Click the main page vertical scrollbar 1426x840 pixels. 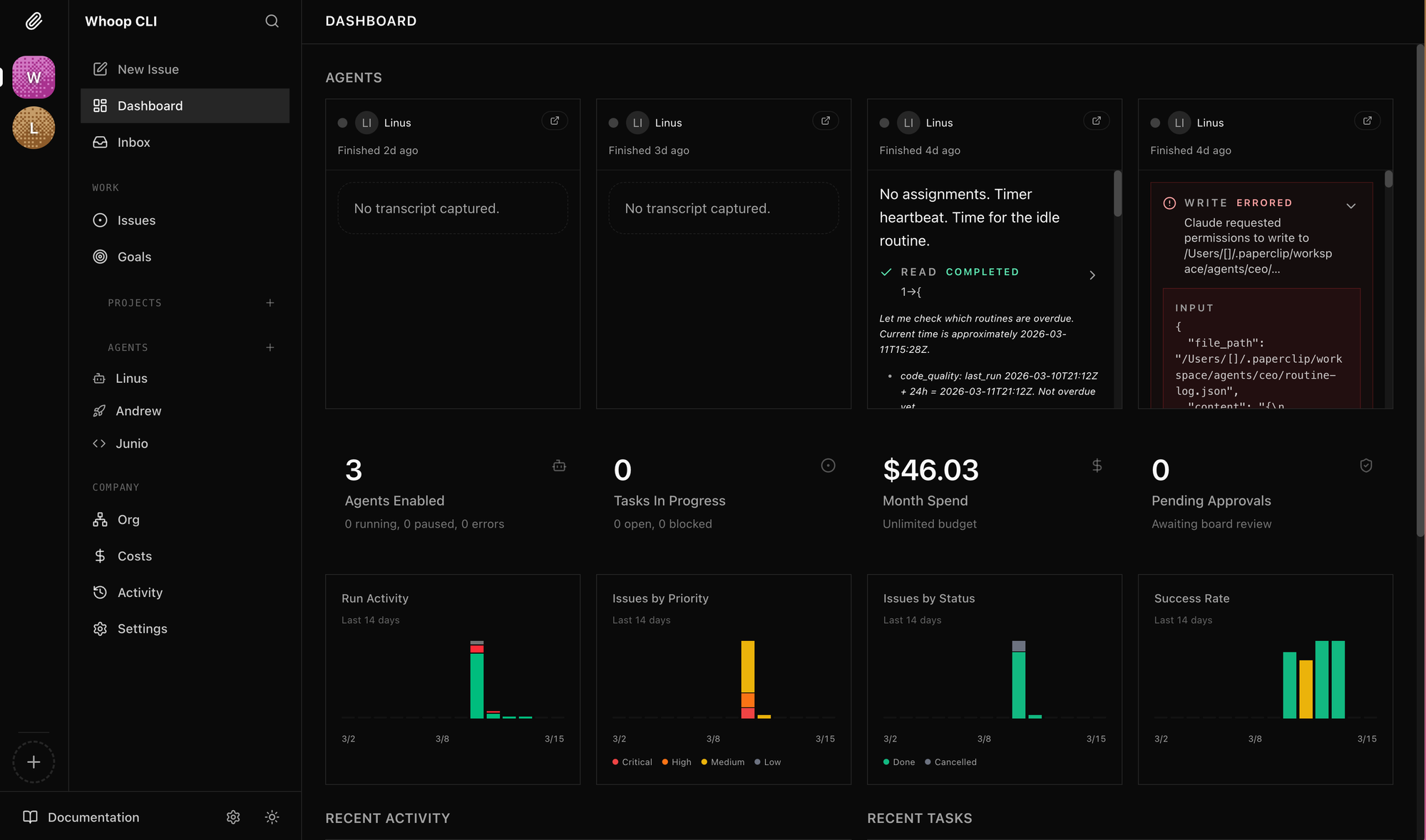point(1420,285)
